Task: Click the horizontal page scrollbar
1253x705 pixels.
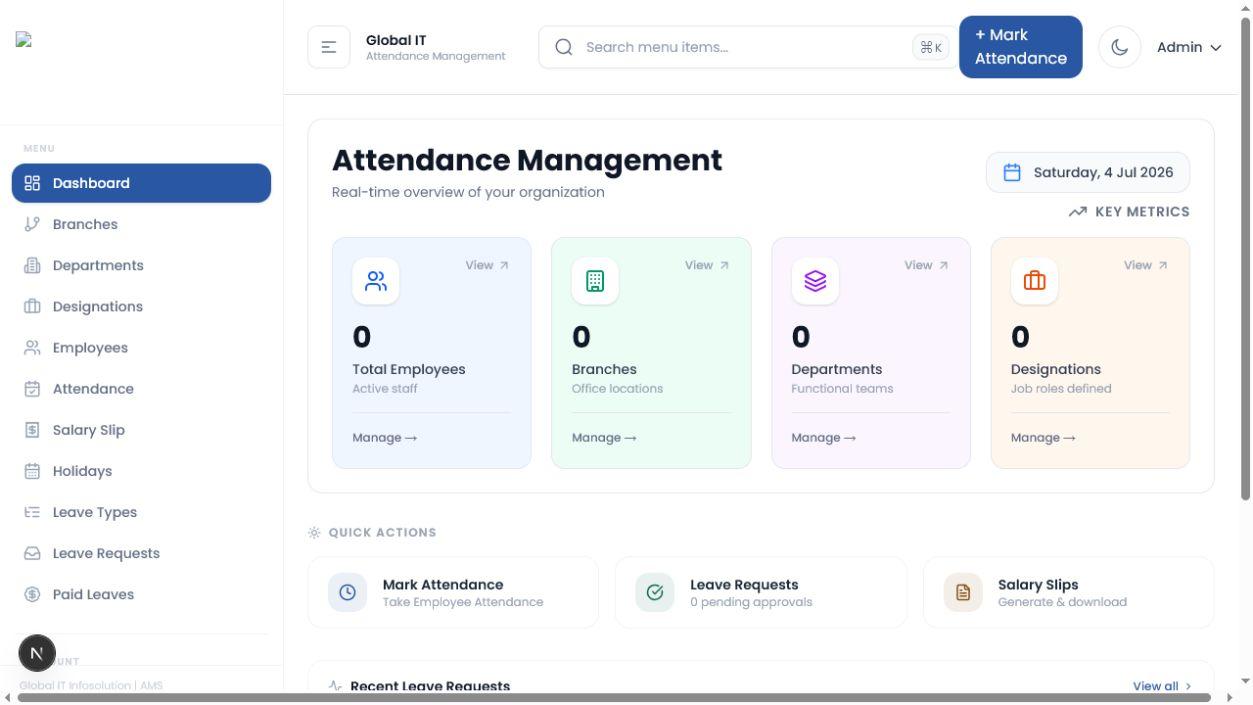Action: (613, 697)
